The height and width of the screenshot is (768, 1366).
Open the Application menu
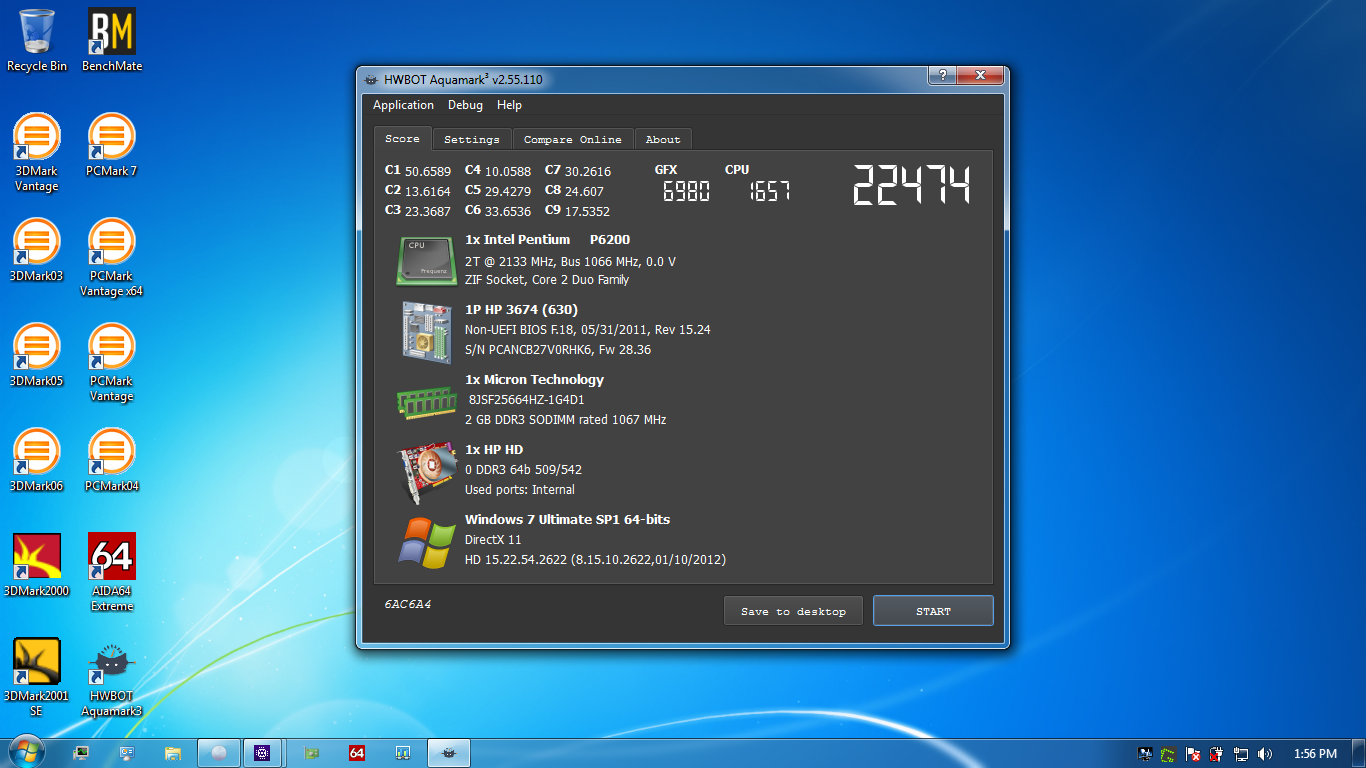click(403, 105)
